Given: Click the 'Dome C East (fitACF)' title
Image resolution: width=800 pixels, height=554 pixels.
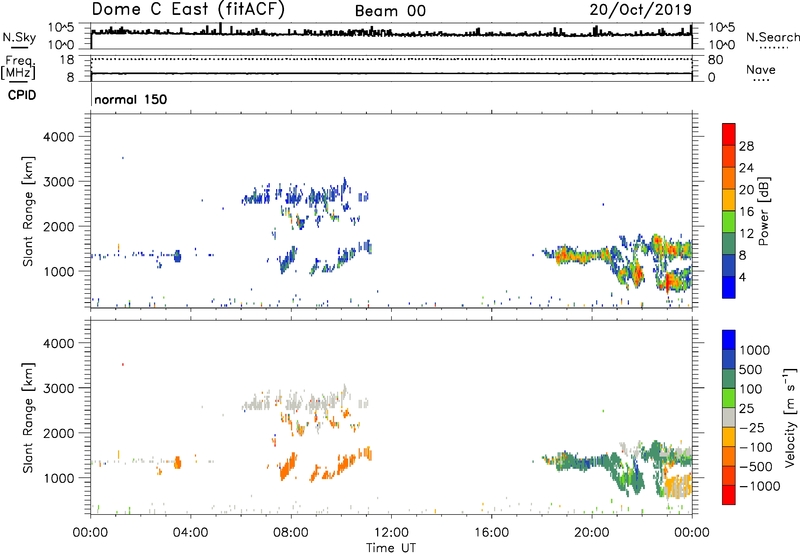Looking at the screenshot, I should tap(188, 9).
